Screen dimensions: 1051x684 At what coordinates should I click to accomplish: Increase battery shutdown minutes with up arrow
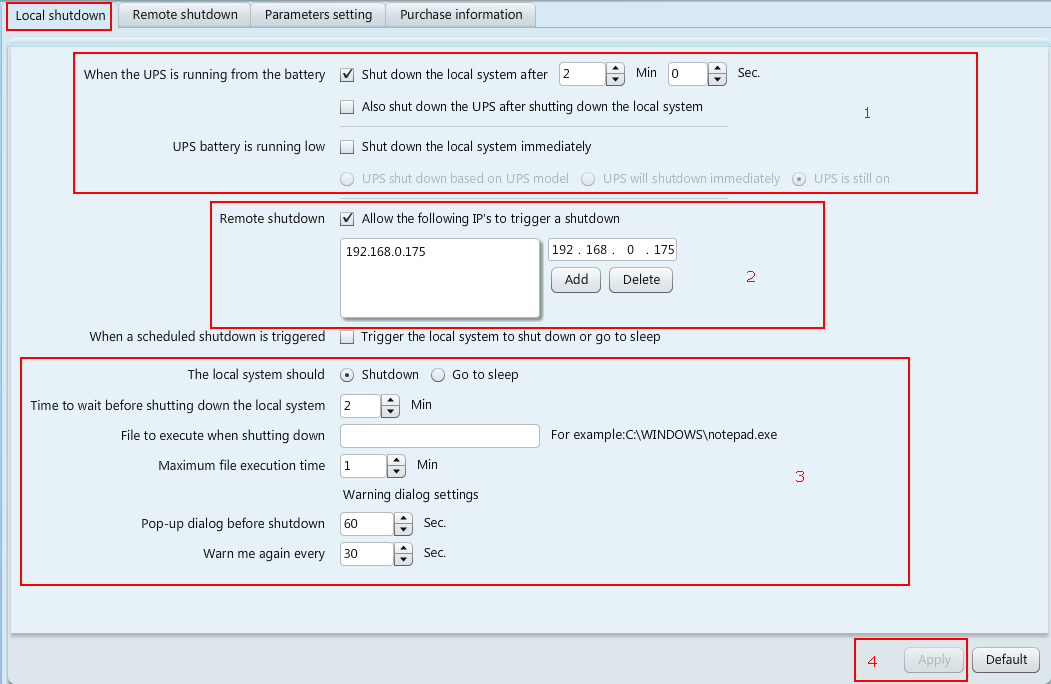click(x=615, y=69)
